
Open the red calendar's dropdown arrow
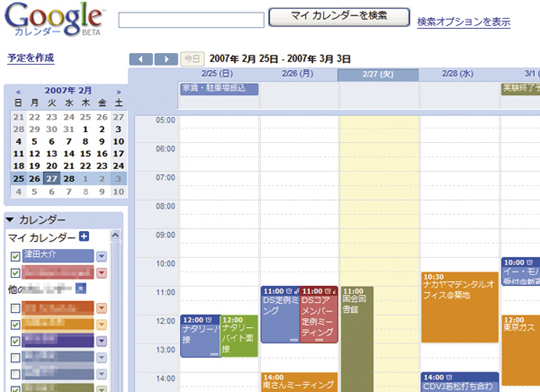coord(101,273)
